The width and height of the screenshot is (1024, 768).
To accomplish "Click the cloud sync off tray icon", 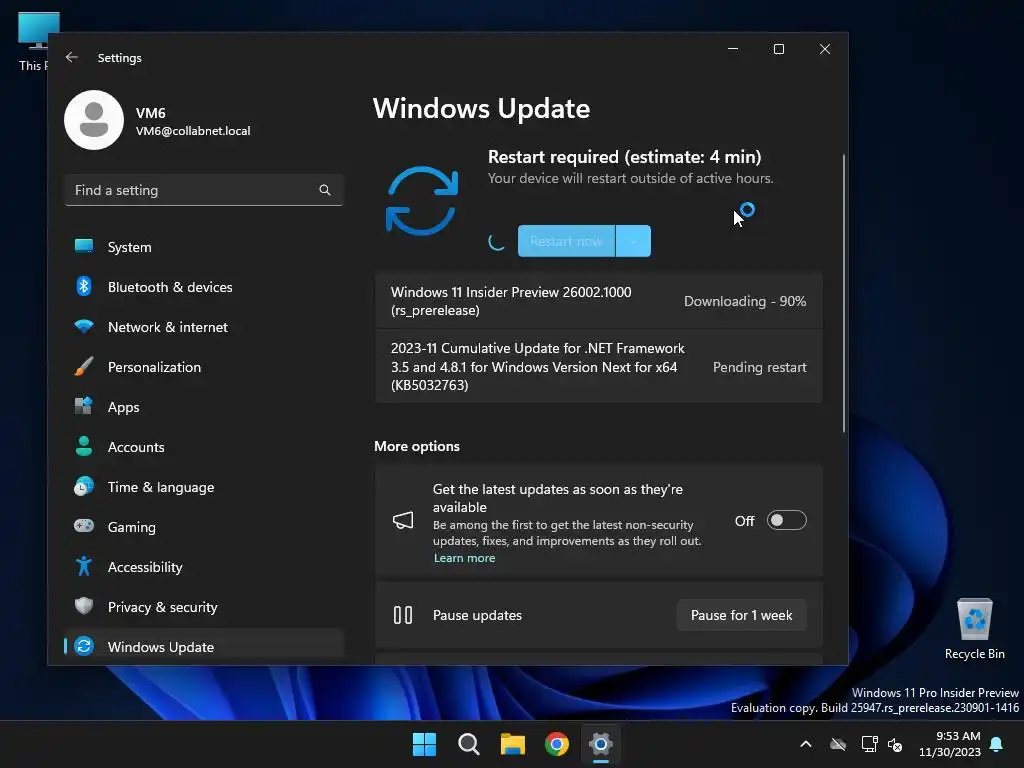I will click(838, 744).
